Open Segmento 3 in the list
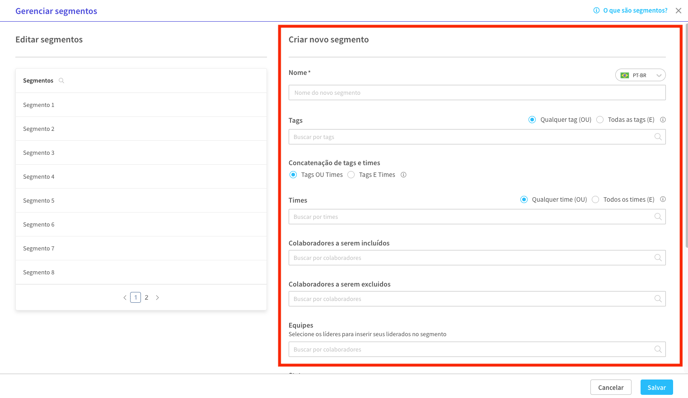Viewport: 688px width, 398px height. tap(141, 153)
